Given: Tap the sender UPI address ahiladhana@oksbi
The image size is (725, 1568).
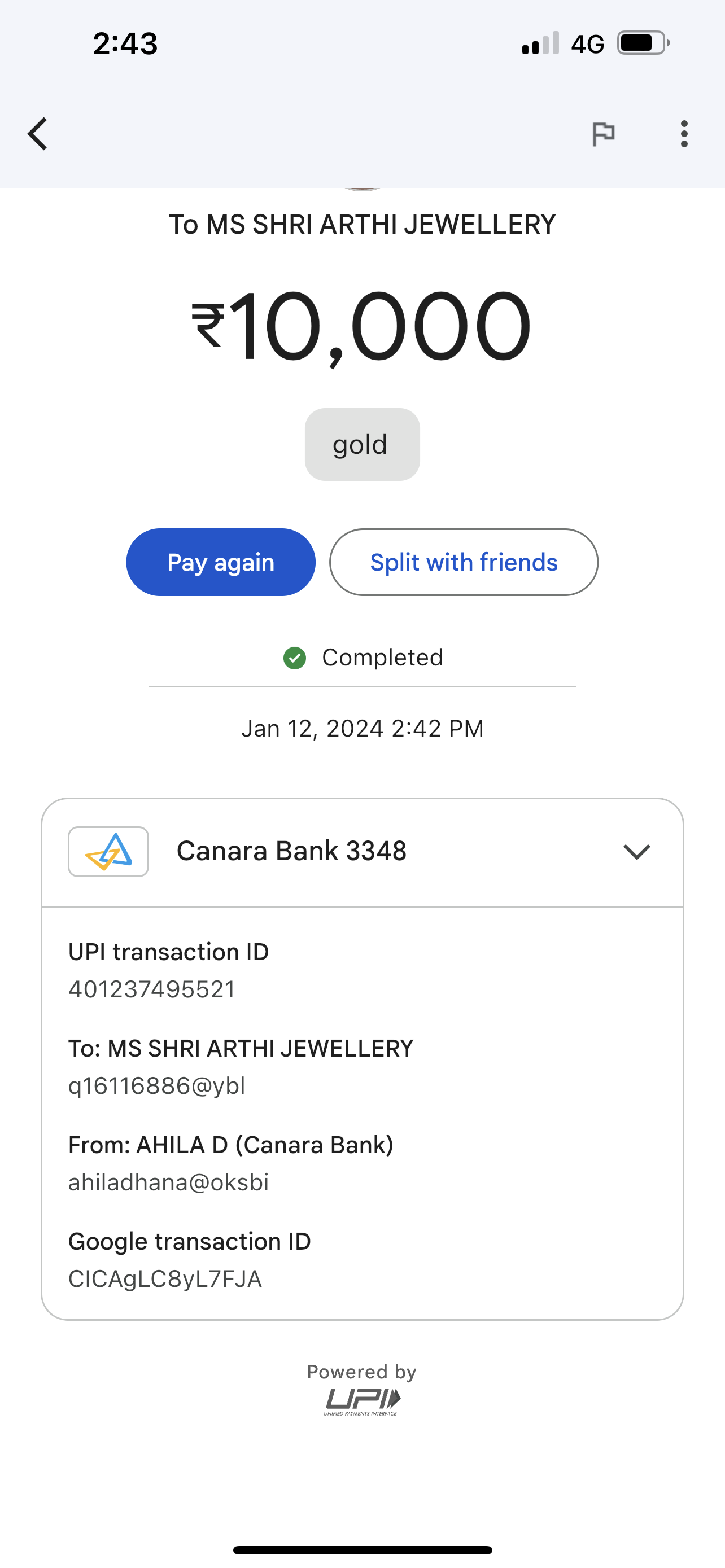Looking at the screenshot, I should [168, 1182].
